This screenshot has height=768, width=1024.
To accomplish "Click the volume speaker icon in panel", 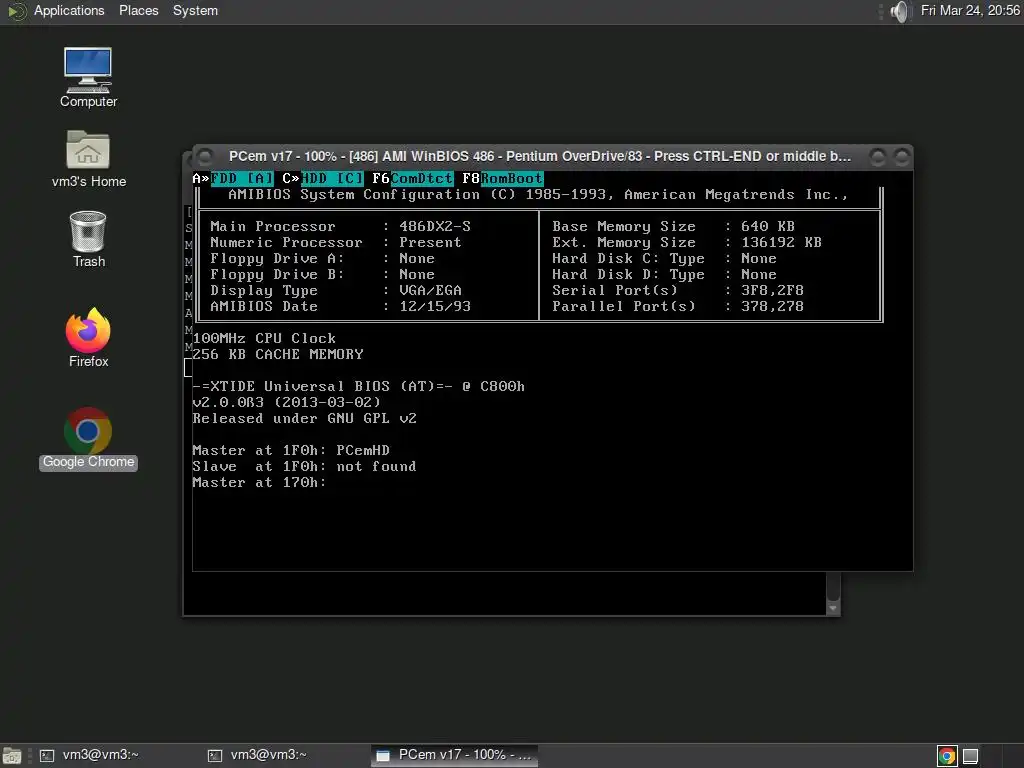I will [x=899, y=11].
